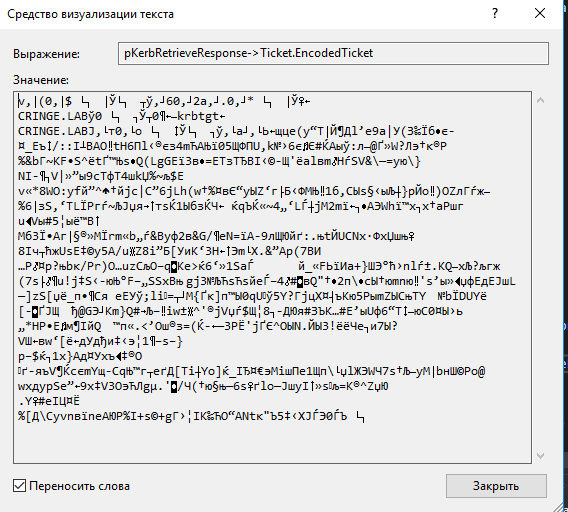
Task: Click the scrollbar up arrow
Action: pyautogui.click(x=540, y=100)
